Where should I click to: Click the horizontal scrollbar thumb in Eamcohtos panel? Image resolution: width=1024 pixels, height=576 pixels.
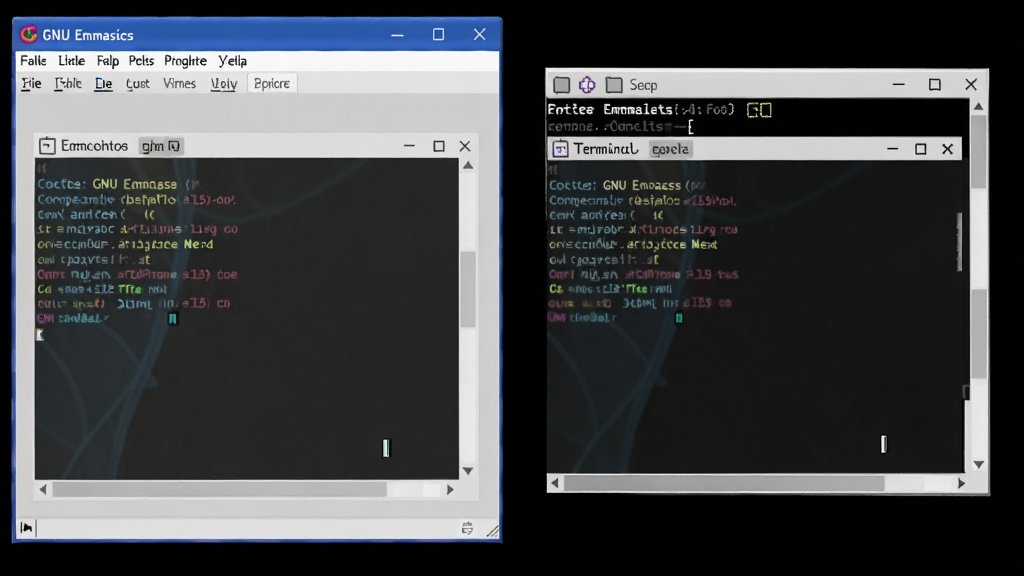pos(219,489)
